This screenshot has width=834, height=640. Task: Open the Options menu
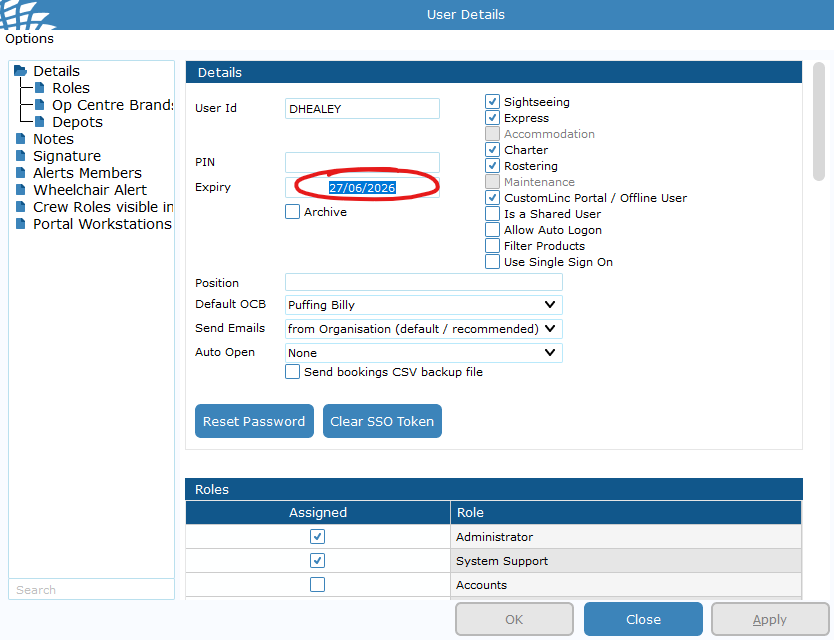point(29,39)
